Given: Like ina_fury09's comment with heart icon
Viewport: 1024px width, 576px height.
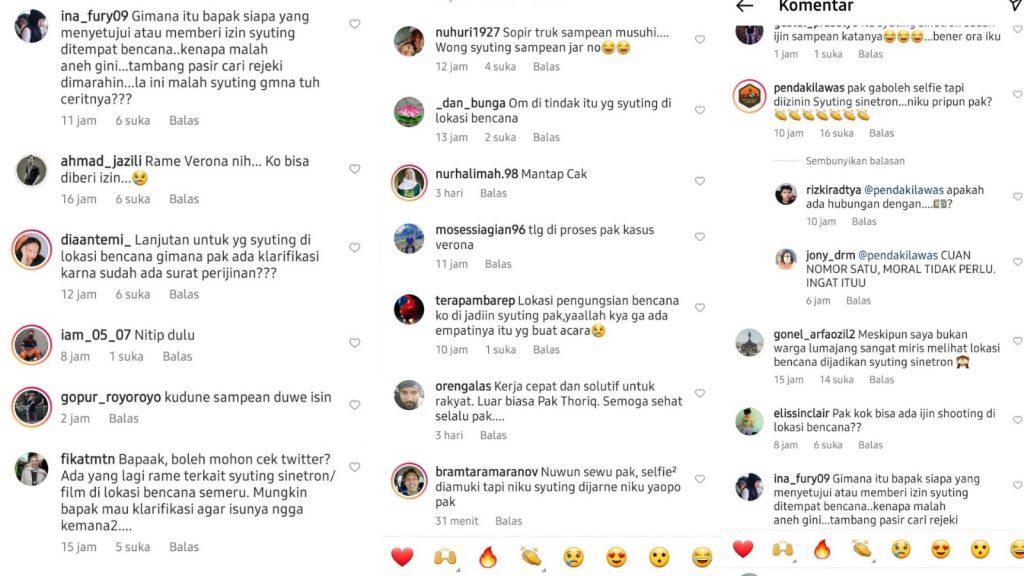Looking at the screenshot, I should pos(355,24).
